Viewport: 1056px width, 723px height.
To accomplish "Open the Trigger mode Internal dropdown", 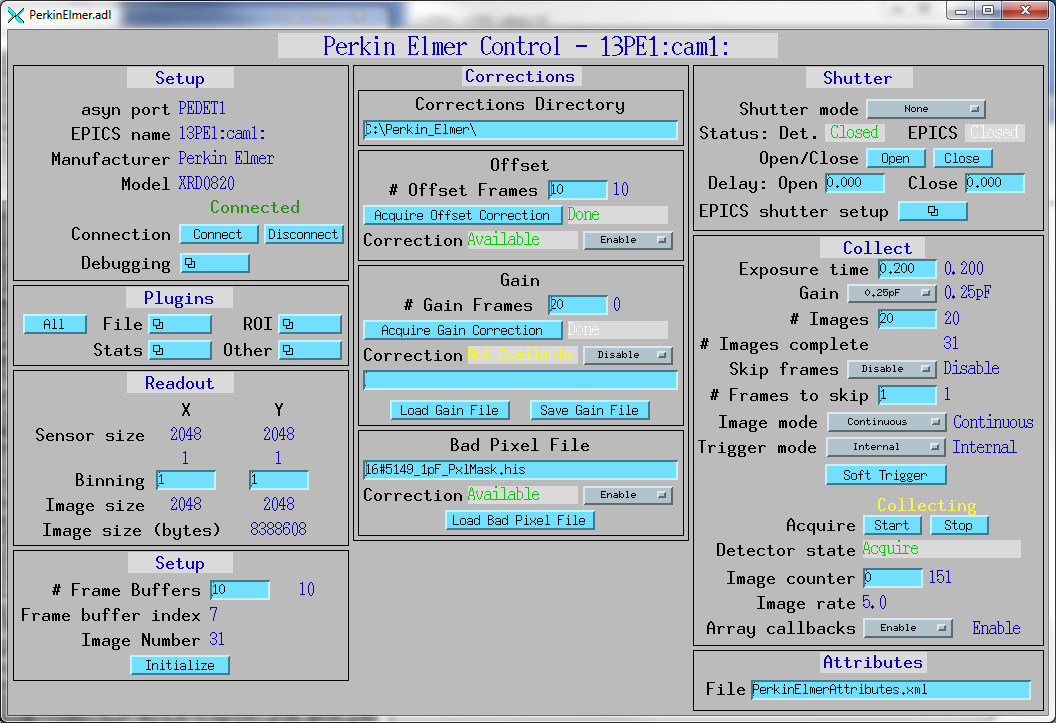I will (x=886, y=447).
